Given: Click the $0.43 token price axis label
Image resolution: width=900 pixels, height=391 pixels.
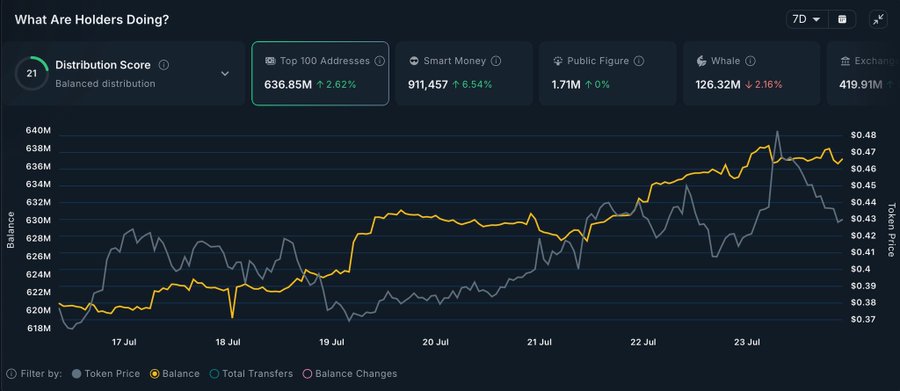Looking at the screenshot, I should click(x=864, y=219).
